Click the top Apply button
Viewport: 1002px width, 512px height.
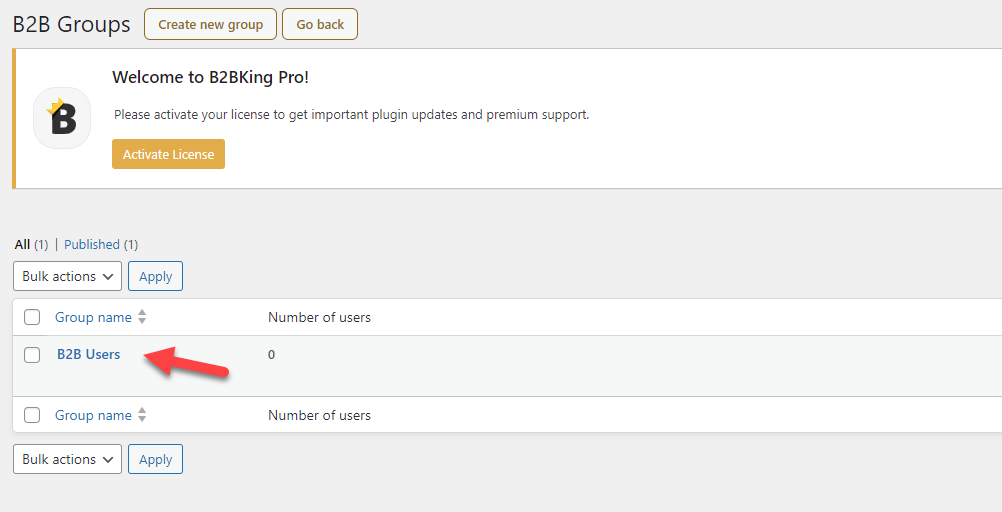pyautogui.click(x=155, y=276)
